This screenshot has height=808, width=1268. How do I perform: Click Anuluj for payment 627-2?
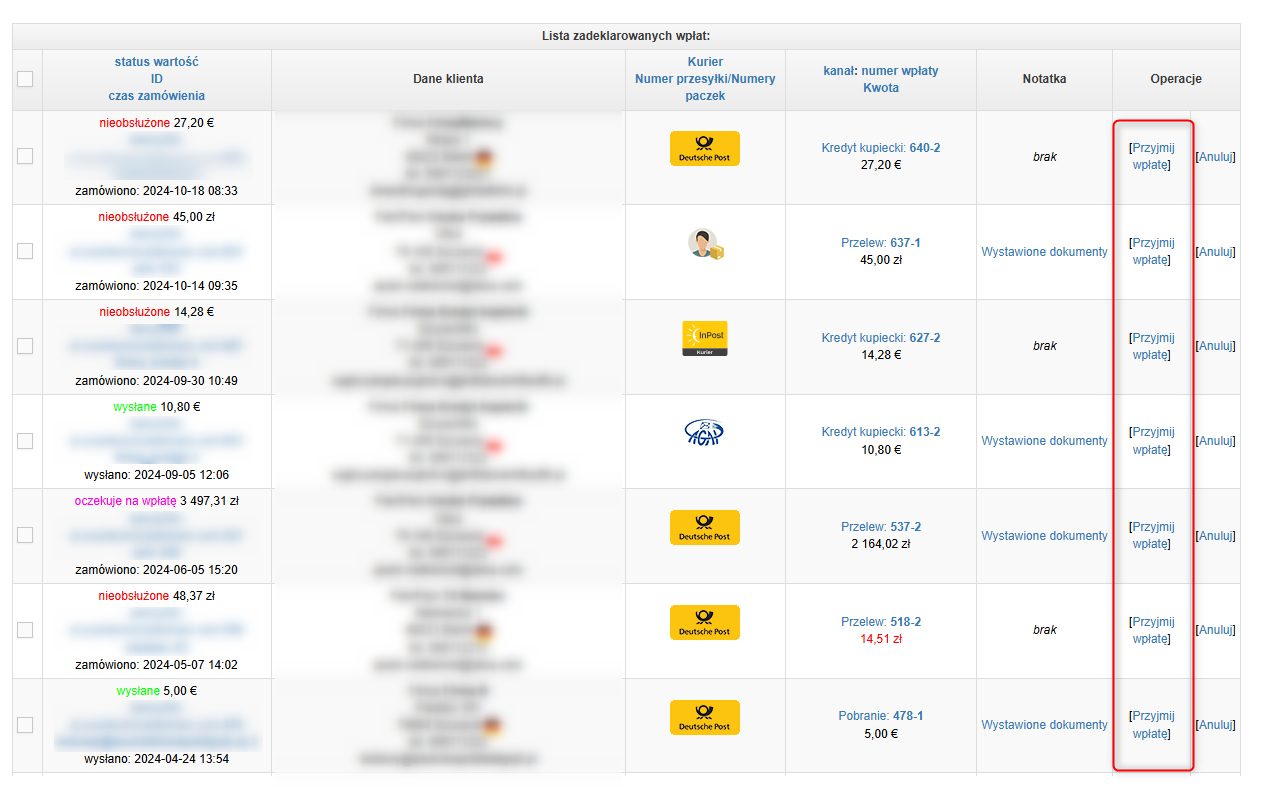tap(1216, 346)
